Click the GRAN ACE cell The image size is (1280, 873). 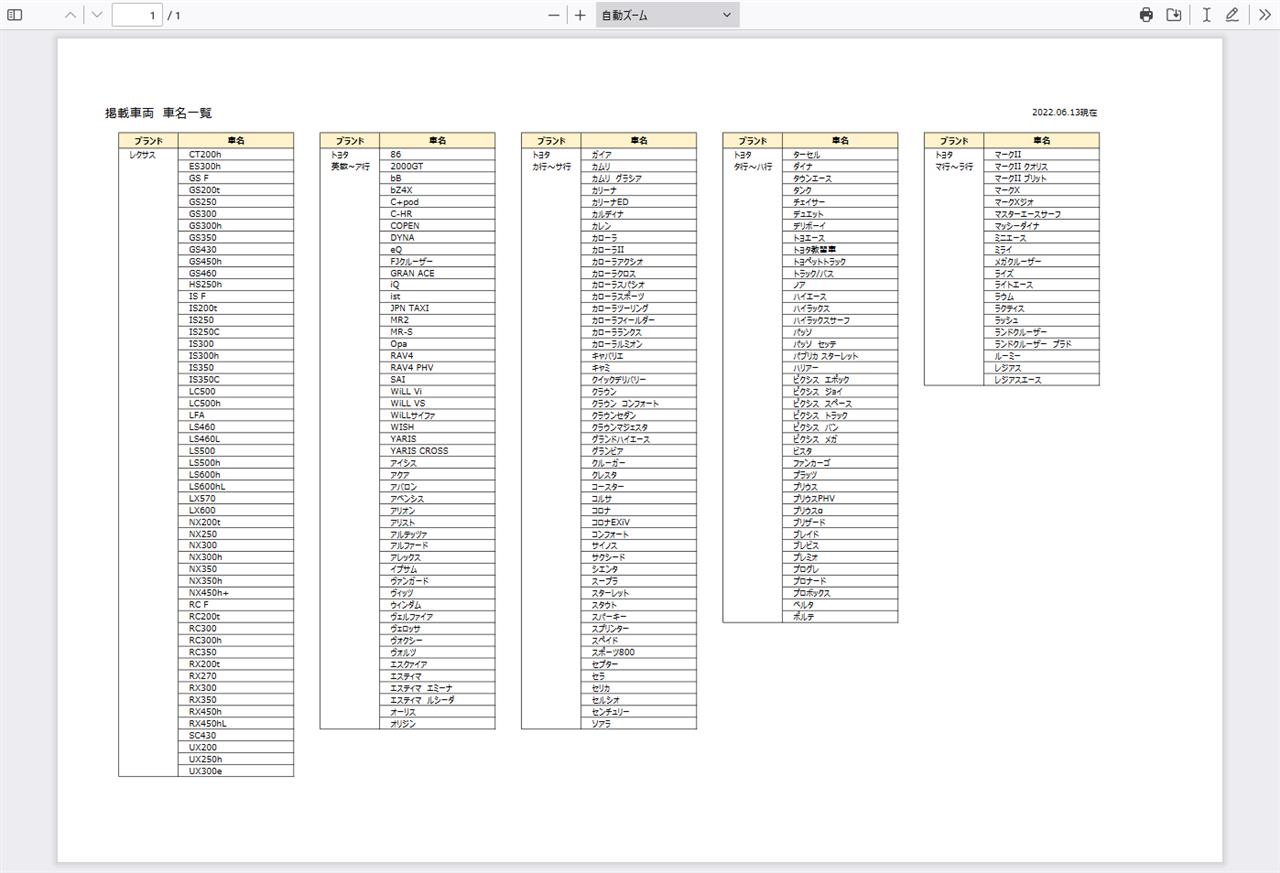437,273
